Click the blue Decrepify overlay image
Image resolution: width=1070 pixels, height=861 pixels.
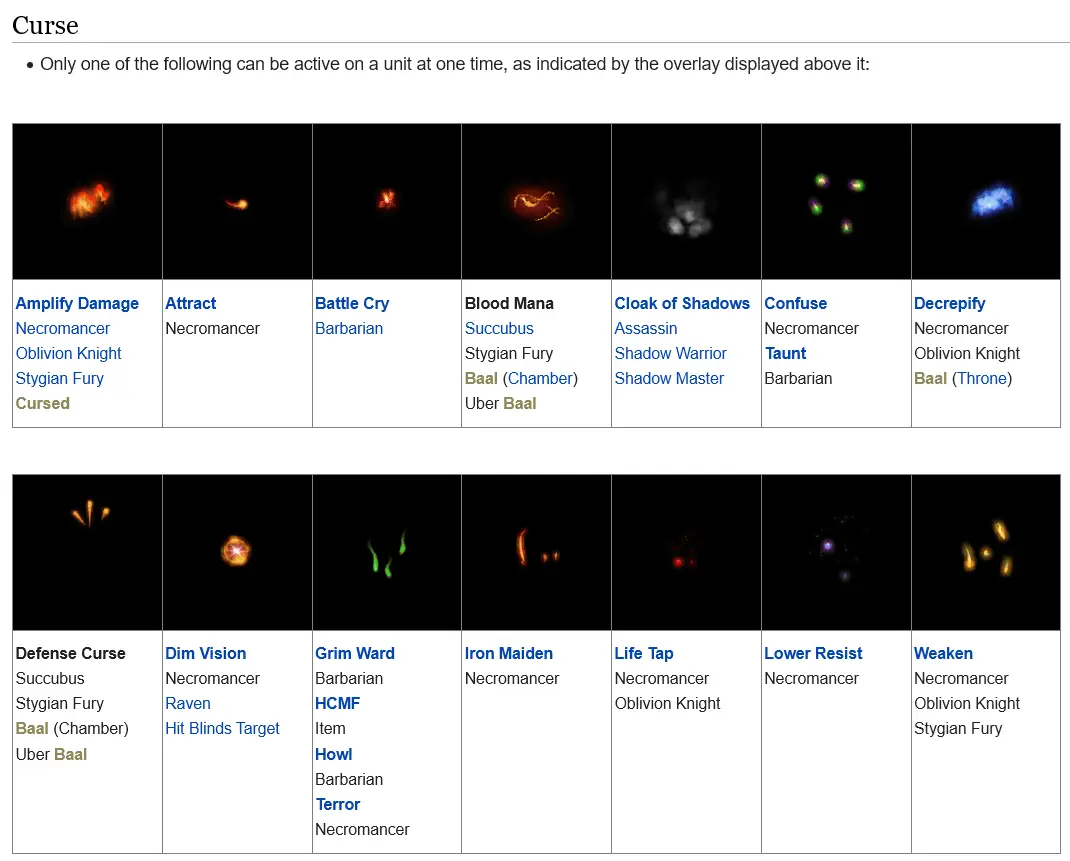(x=986, y=201)
